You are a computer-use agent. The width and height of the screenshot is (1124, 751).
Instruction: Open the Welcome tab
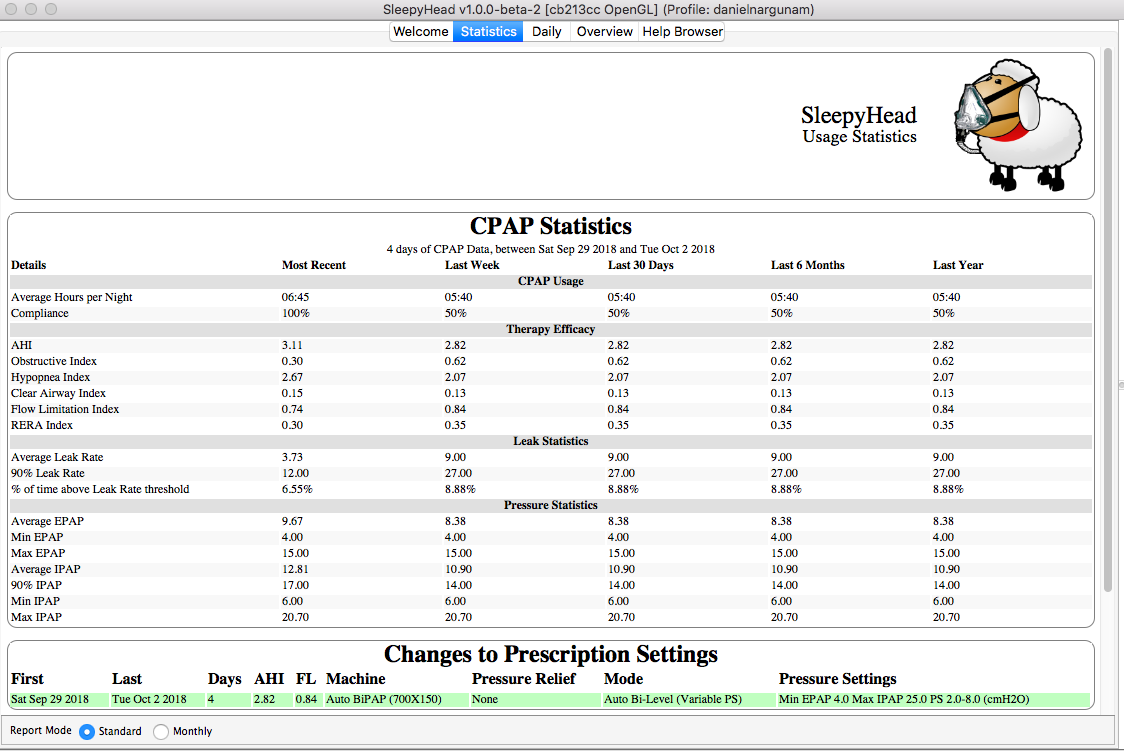coord(421,32)
